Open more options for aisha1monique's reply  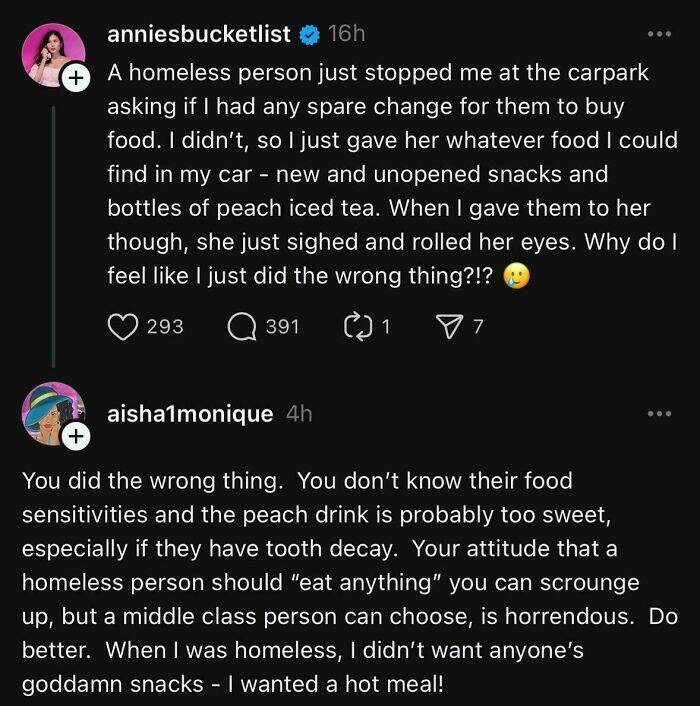[657, 413]
